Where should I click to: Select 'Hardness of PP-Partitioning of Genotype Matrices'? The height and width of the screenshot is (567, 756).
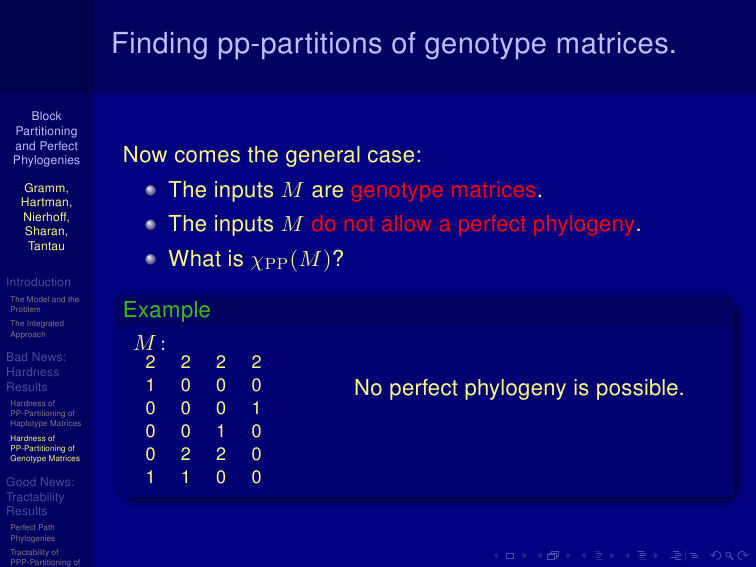tap(45, 448)
